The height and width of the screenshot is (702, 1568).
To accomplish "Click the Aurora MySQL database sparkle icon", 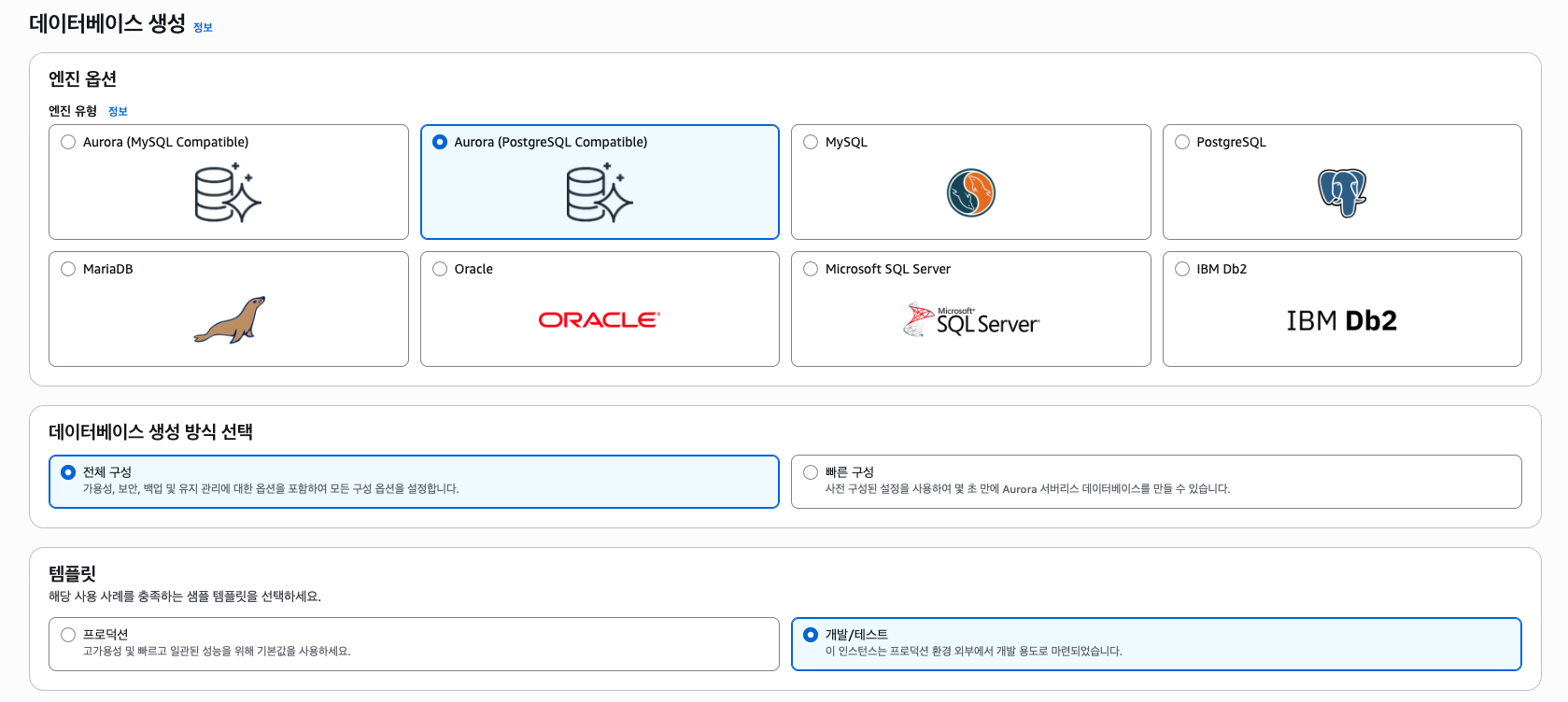I will [228, 193].
